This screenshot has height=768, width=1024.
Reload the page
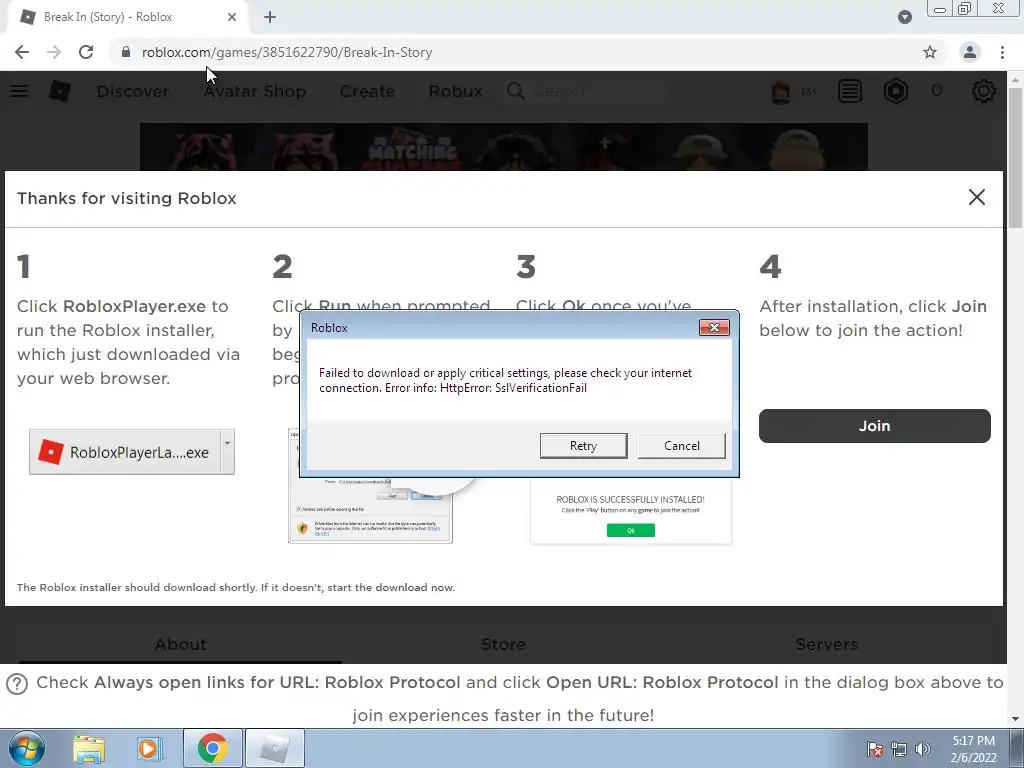(x=86, y=52)
